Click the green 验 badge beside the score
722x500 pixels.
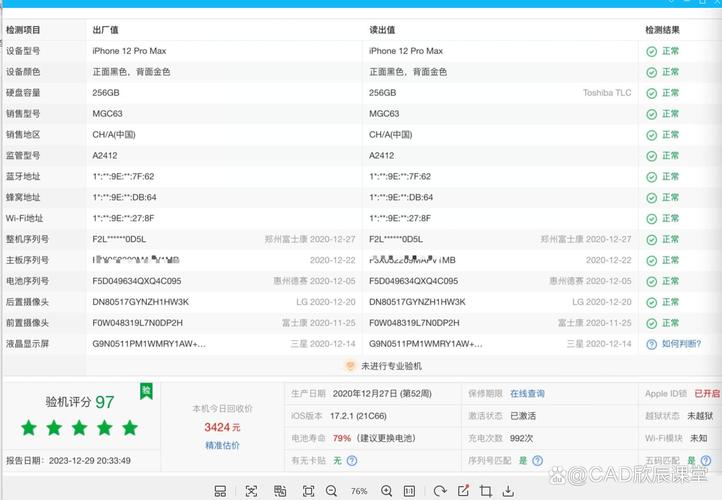146,391
